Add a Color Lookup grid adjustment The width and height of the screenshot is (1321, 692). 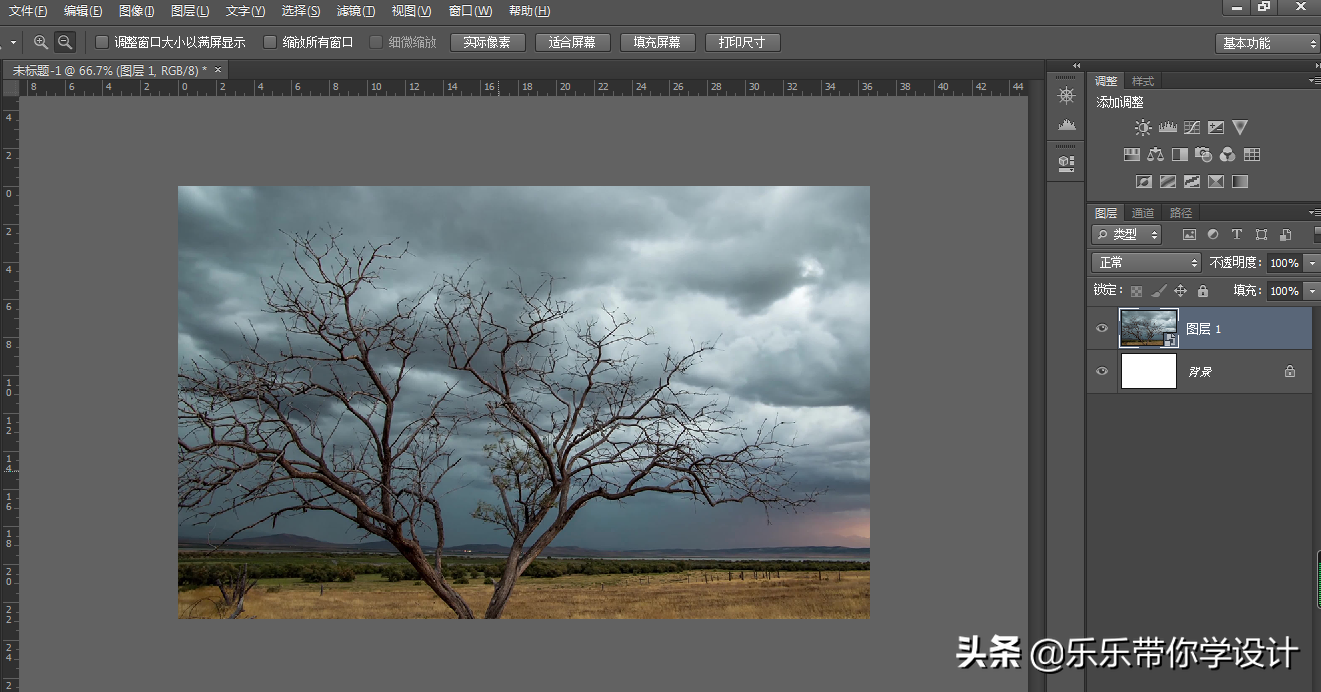[x=1252, y=155]
